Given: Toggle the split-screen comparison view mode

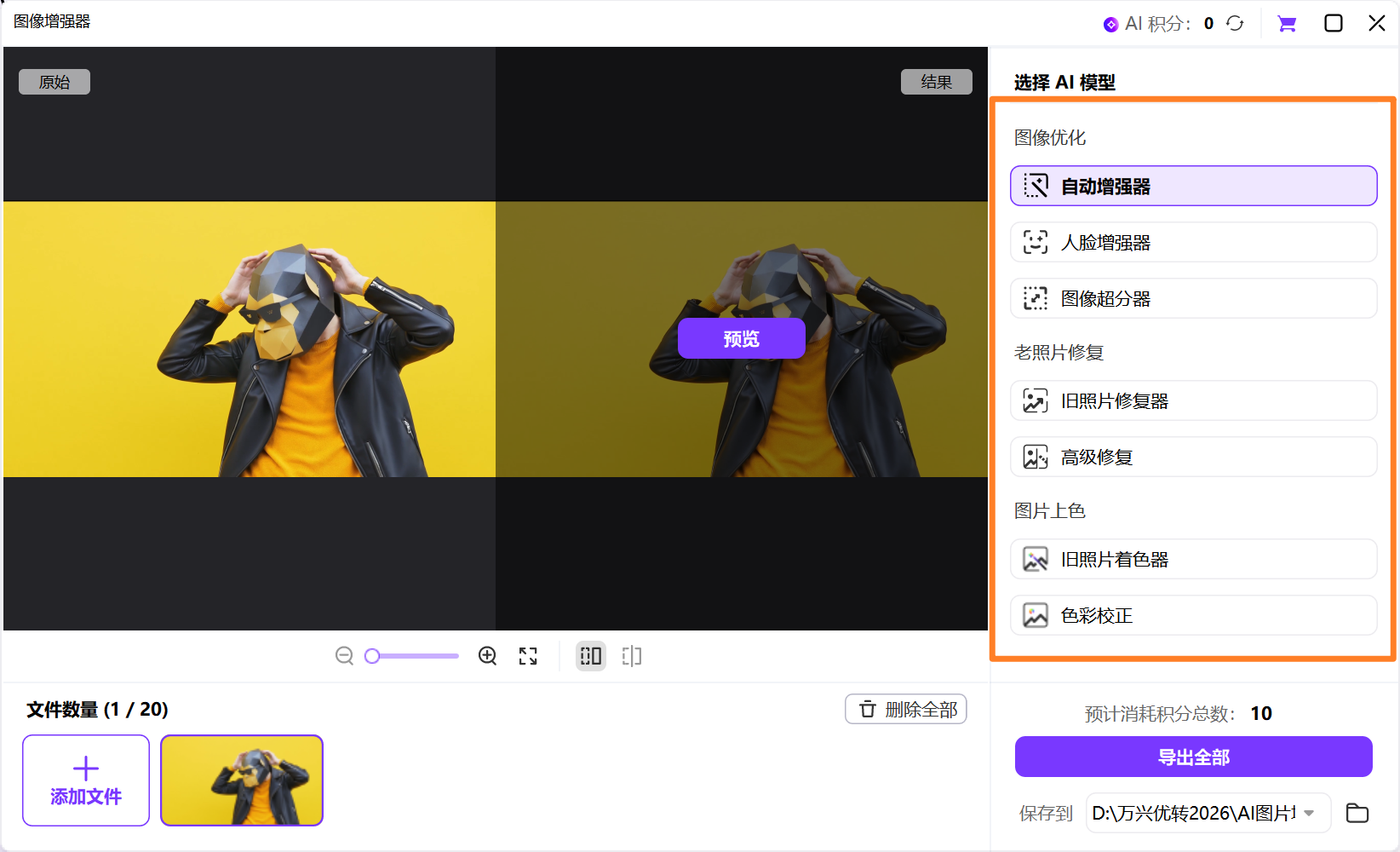Looking at the screenshot, I should (590, 656).
